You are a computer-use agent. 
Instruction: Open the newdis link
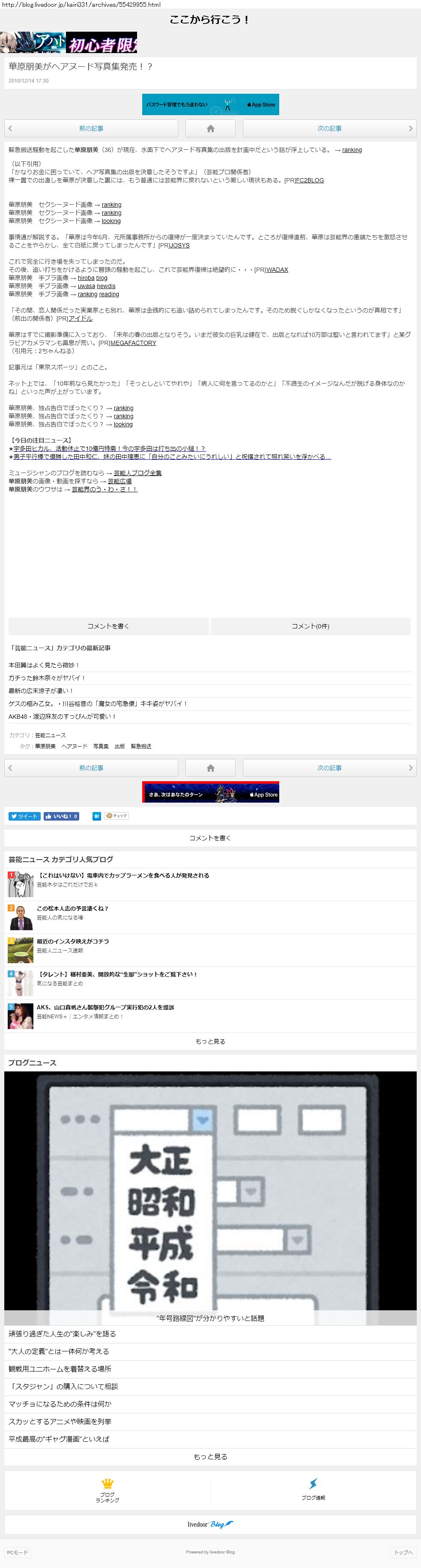106,286
